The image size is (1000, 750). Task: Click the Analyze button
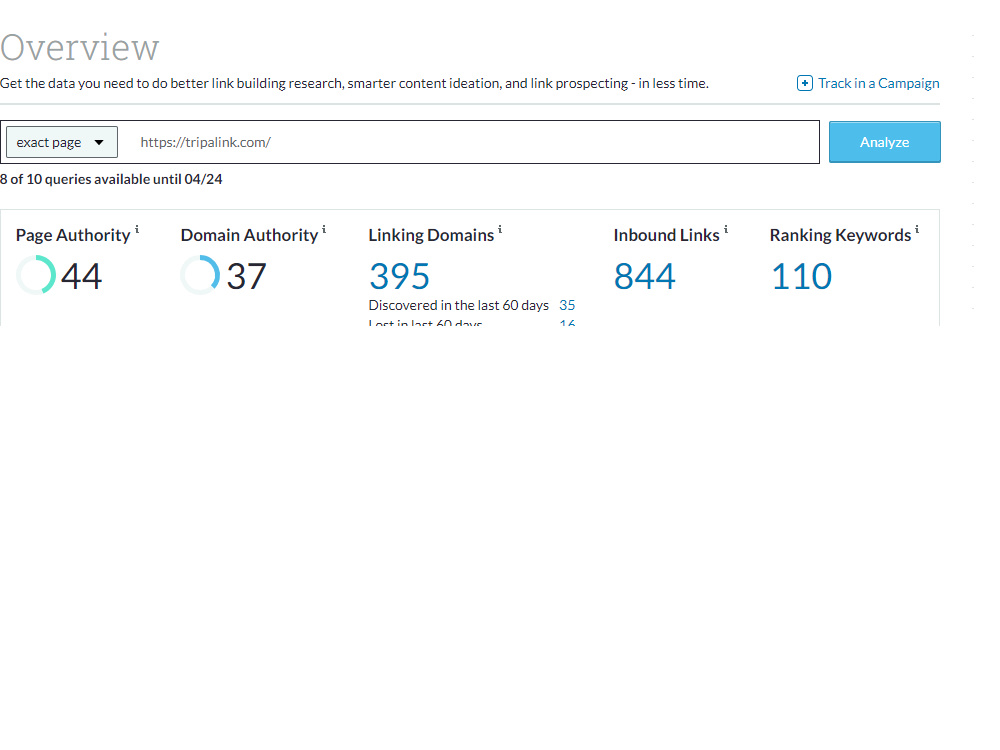pyautogui.click(x=885, y=142)
